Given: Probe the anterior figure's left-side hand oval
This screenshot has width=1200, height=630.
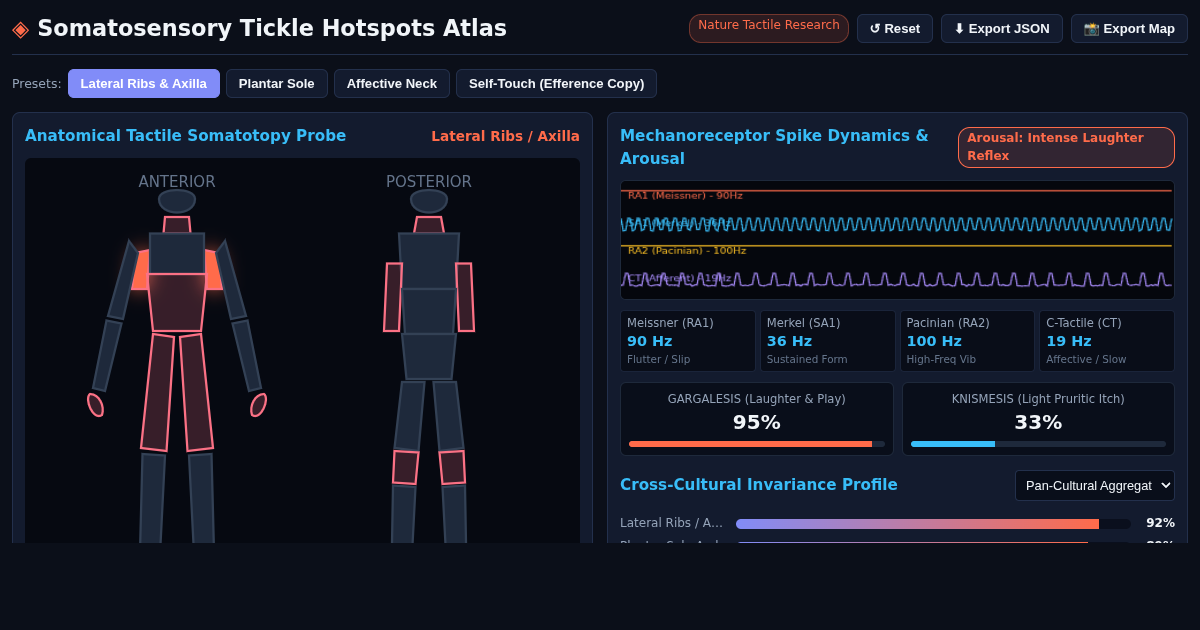Looking at the screenshot, I should (96, 405).
